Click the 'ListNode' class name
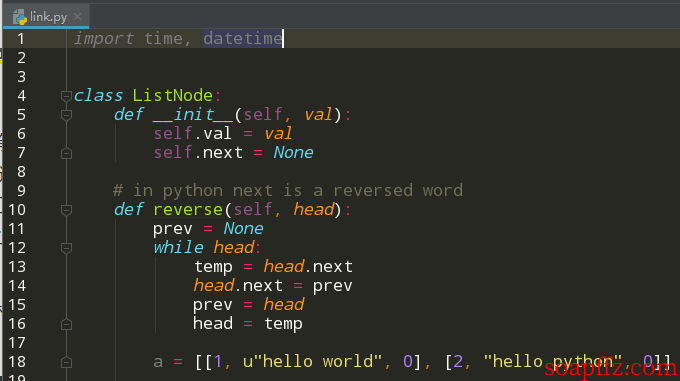This screenshot has width=680, height=381. [173, 95]
